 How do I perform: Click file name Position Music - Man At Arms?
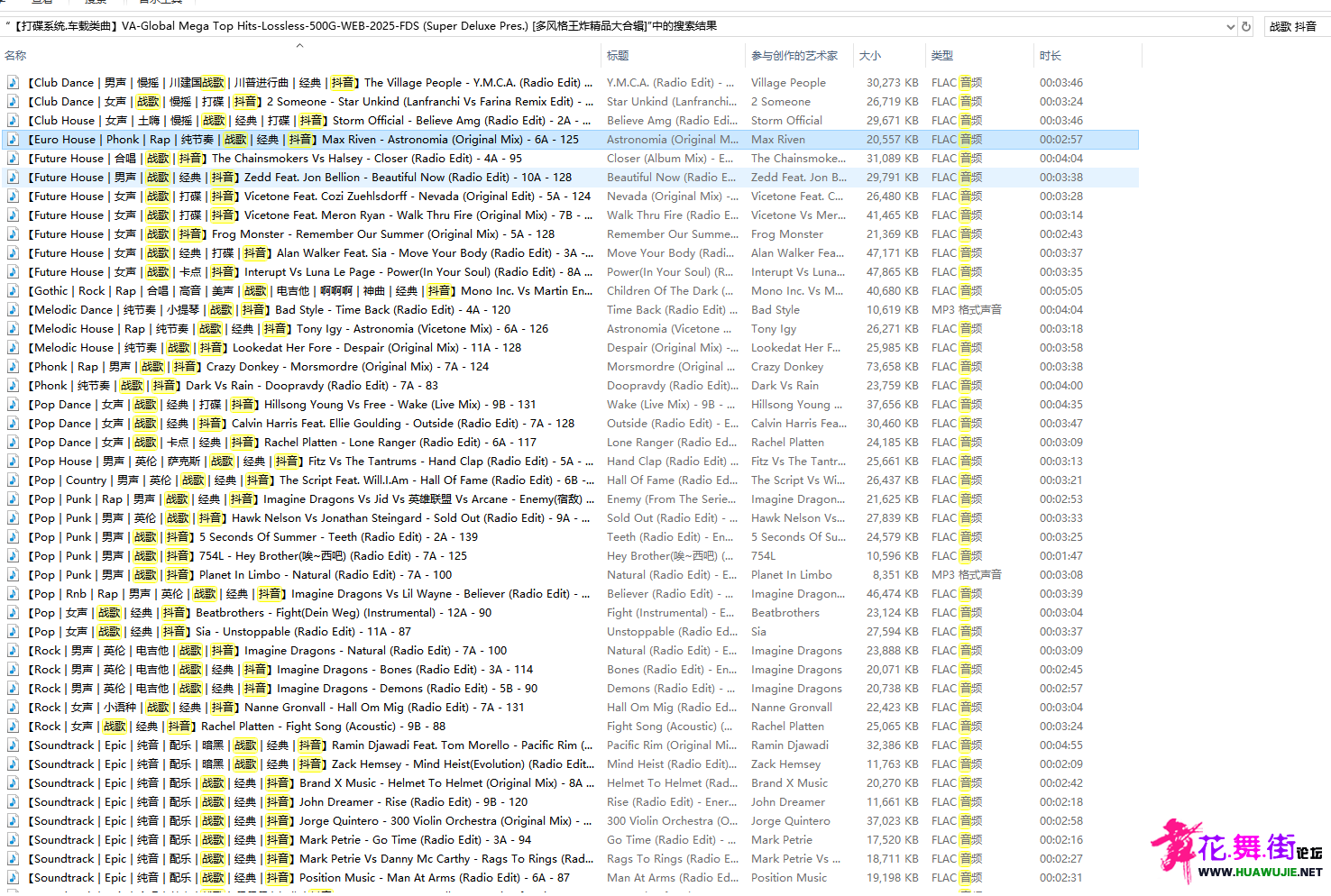298,878
